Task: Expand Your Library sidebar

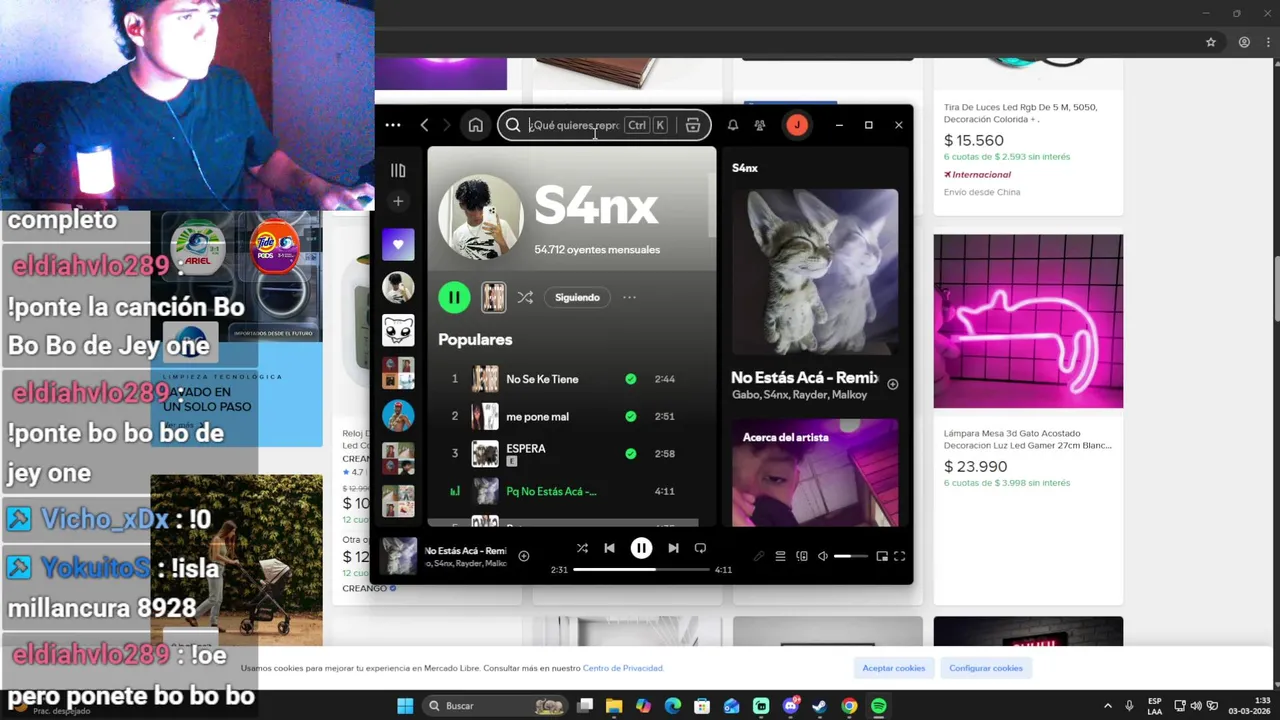Action: click(398, 171)
